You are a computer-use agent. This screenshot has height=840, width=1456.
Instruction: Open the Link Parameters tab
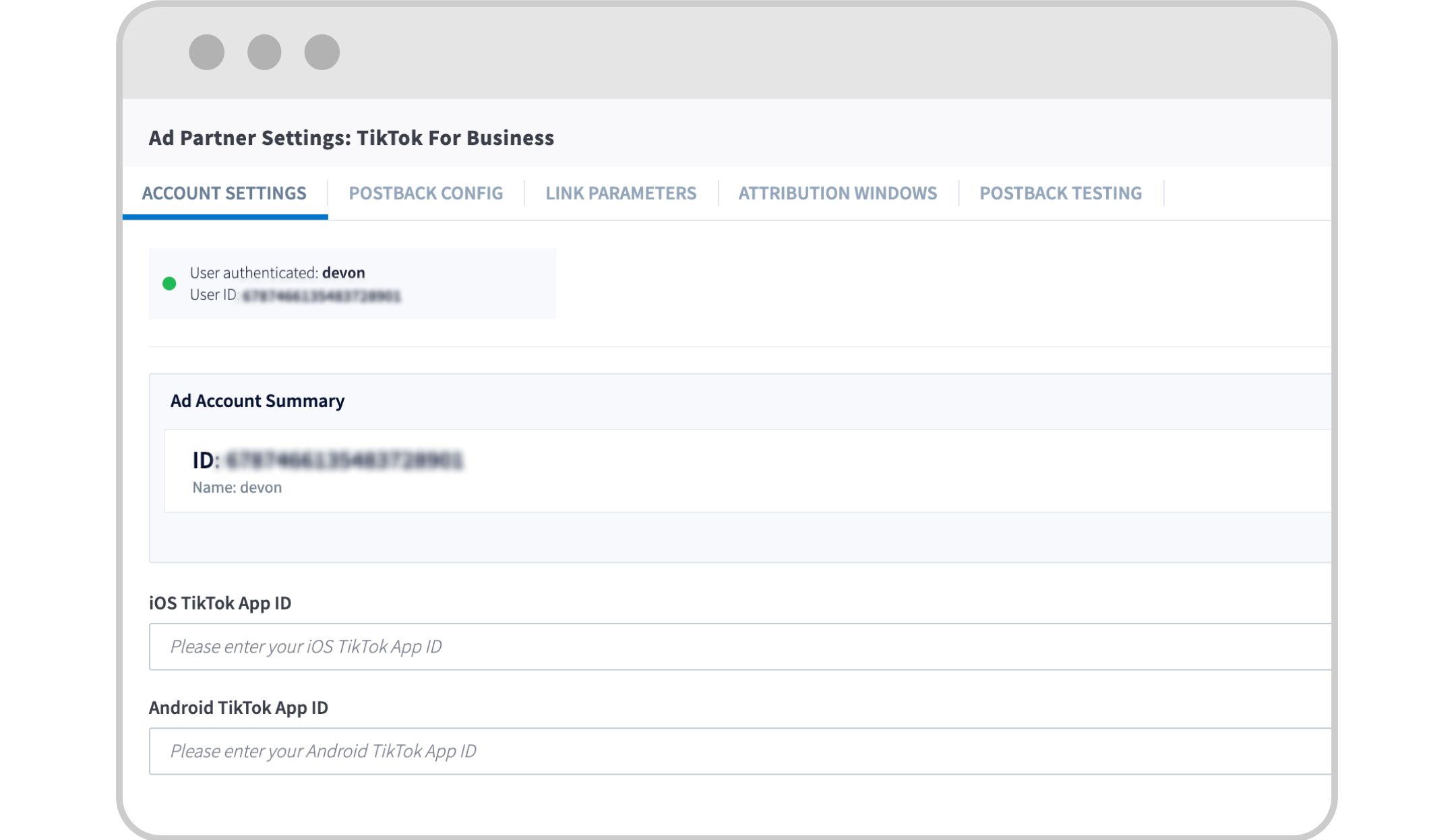point(620,193)
